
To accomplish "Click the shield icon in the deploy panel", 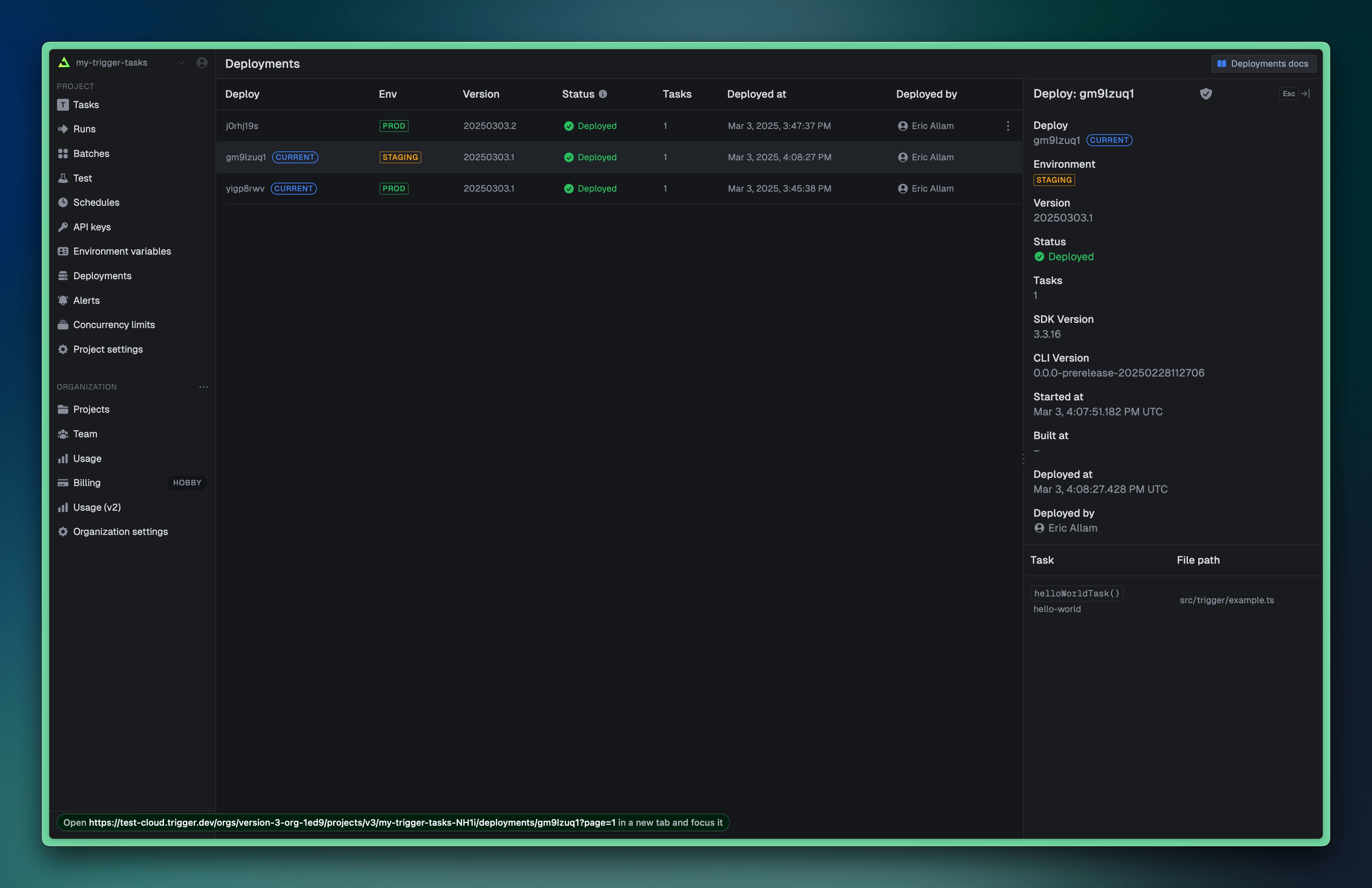I will [x=1206, y=93].
